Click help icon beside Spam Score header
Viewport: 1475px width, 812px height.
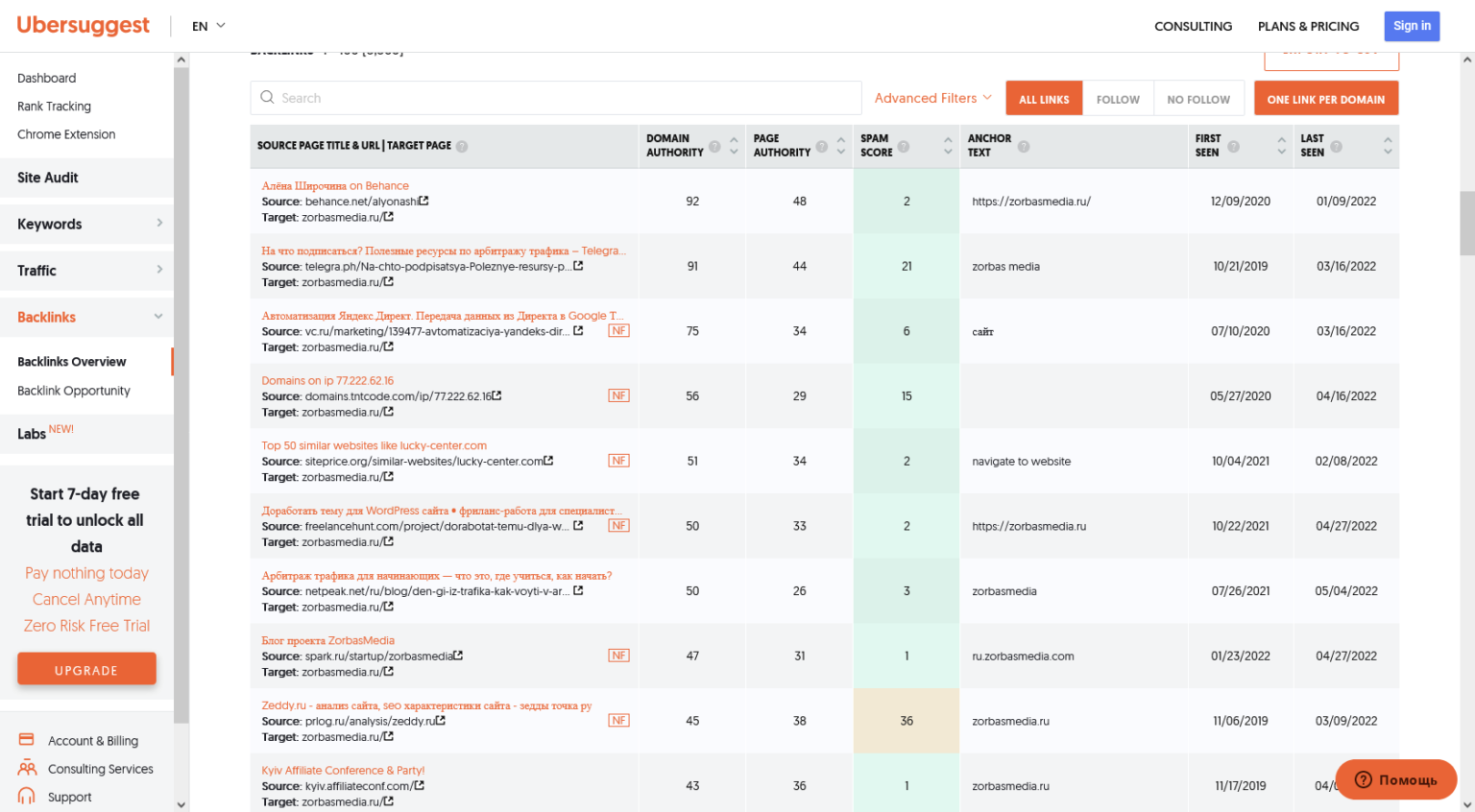click(904, 147)
